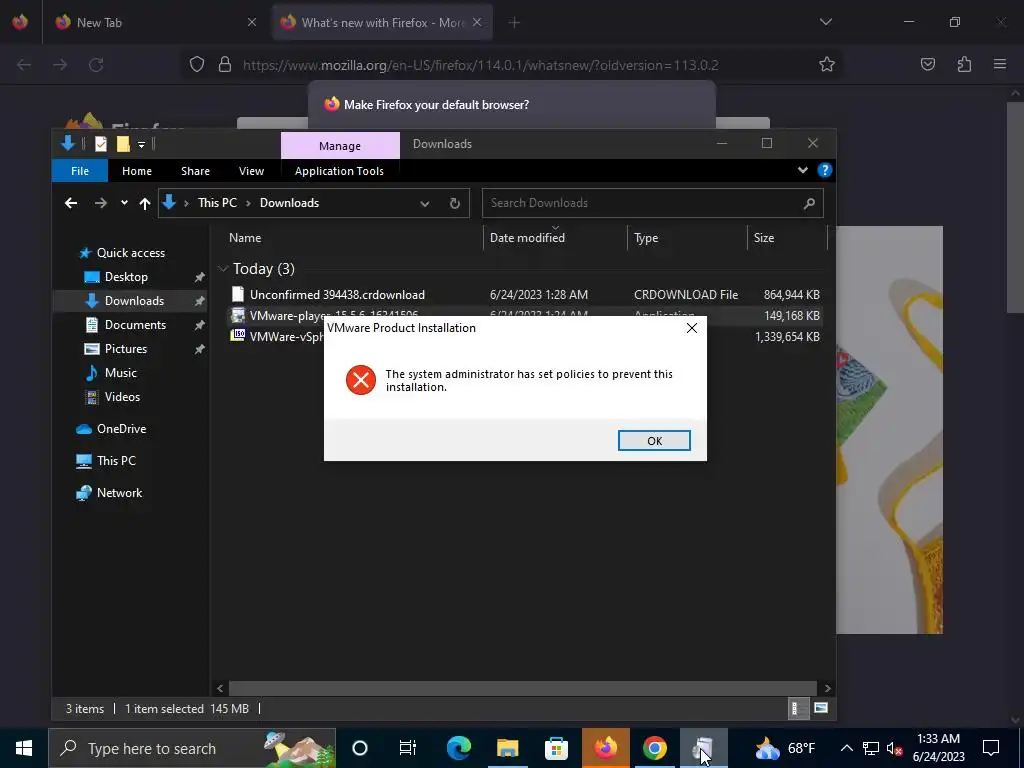
Task: Click the taskbar search box
Action: coord(192,748)
